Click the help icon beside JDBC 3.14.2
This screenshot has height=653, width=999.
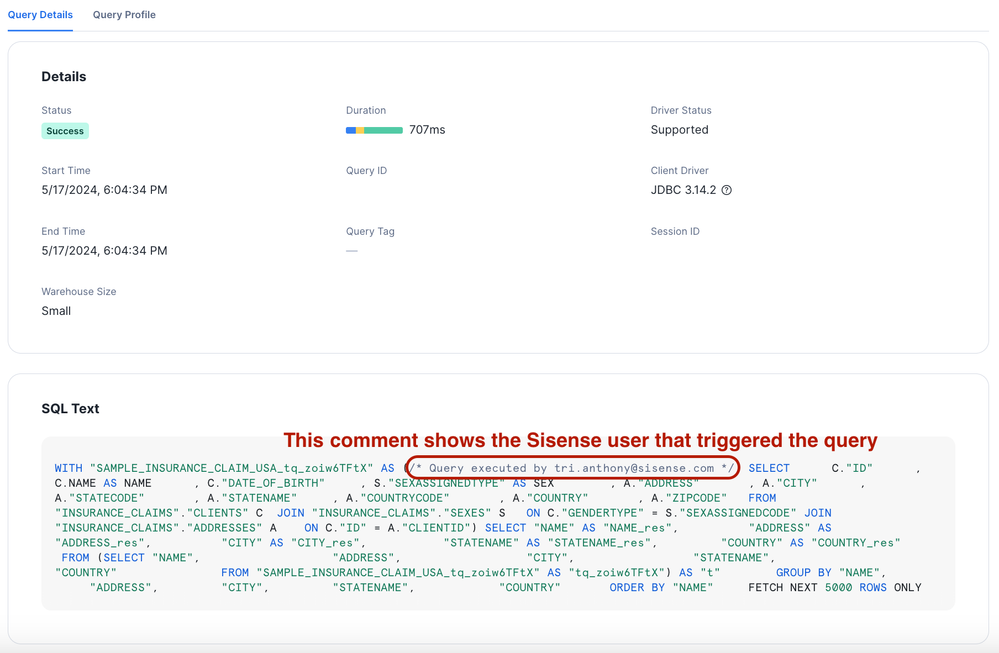[x=727, y=190]
